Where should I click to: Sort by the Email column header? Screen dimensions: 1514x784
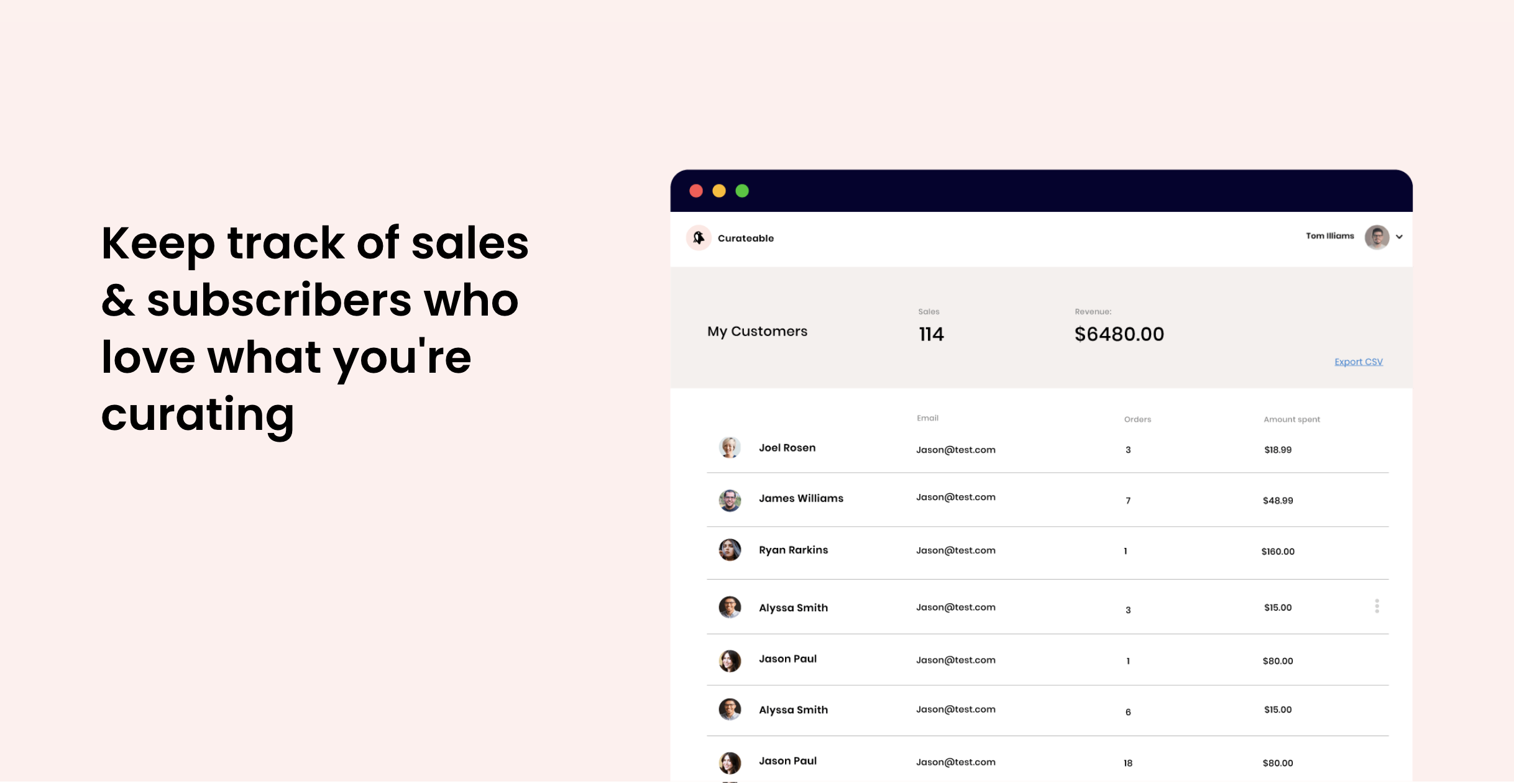tap(927, 418)
